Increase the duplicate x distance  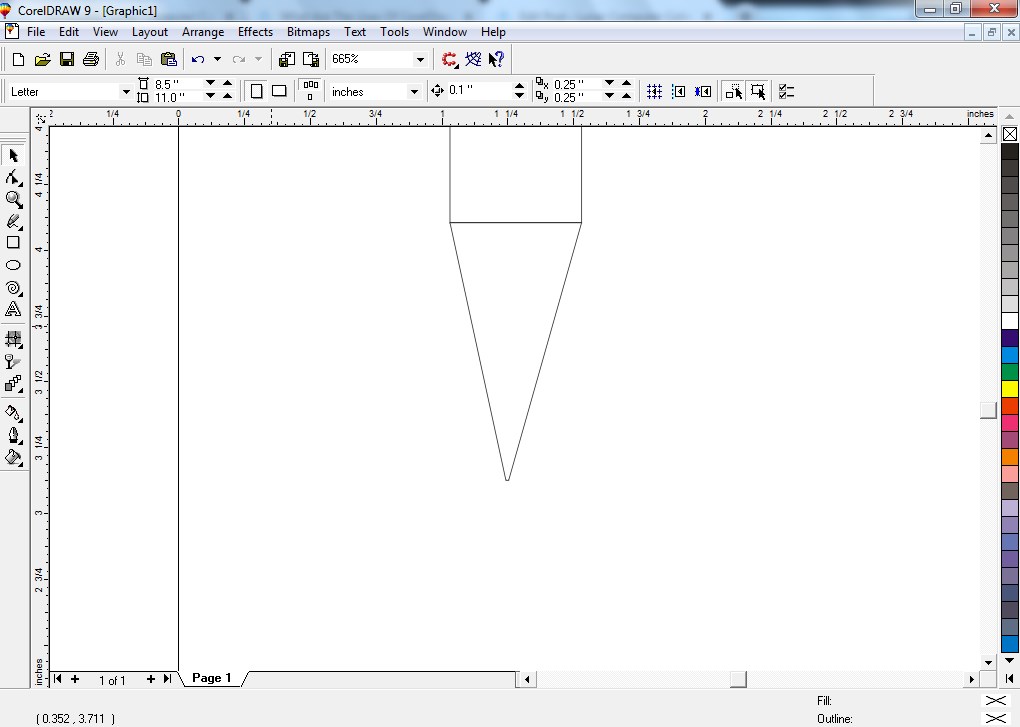[626, 83]
